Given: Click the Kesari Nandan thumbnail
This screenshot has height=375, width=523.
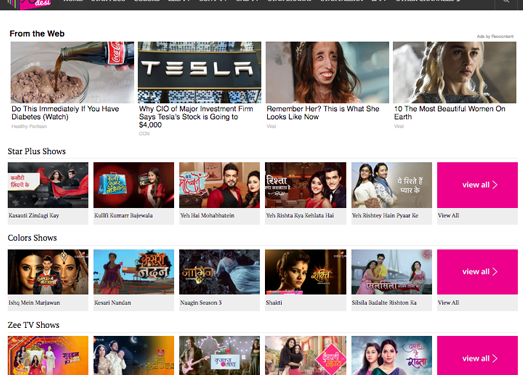Looking at the screenshot, I should 134,272.
